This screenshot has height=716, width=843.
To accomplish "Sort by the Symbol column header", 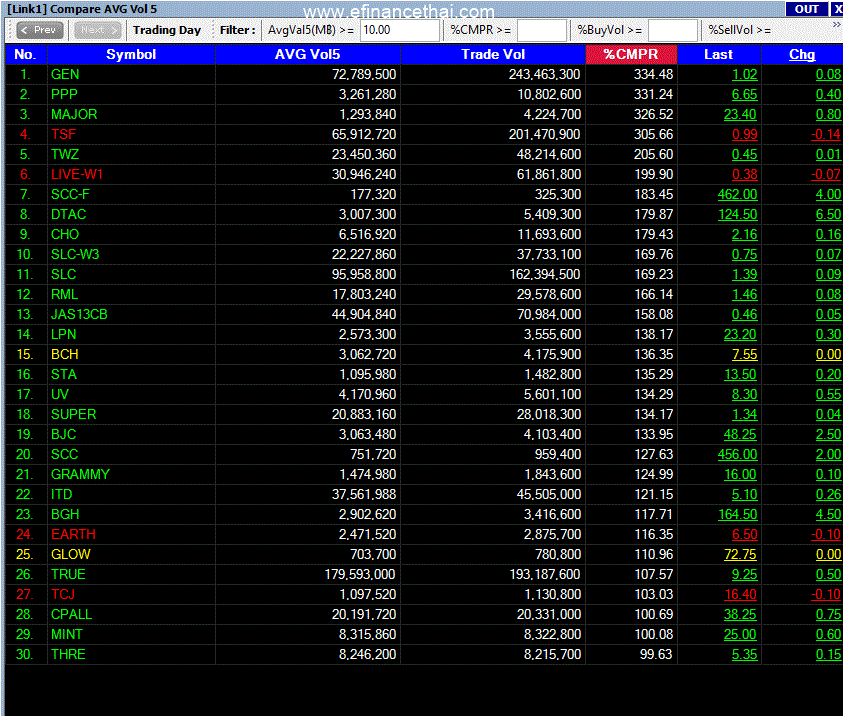I will [x=131, y=54].
